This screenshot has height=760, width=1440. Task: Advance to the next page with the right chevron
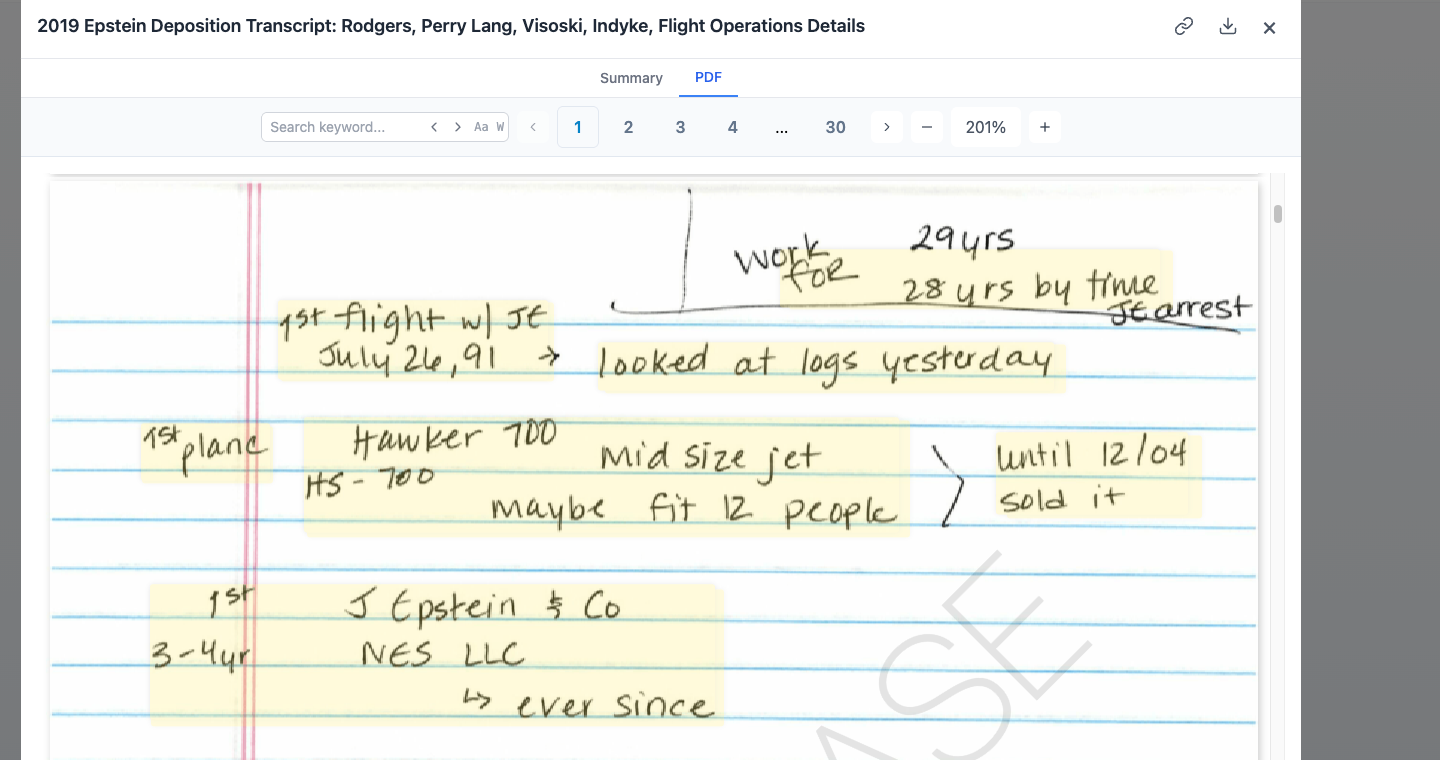tap(886, 127)
